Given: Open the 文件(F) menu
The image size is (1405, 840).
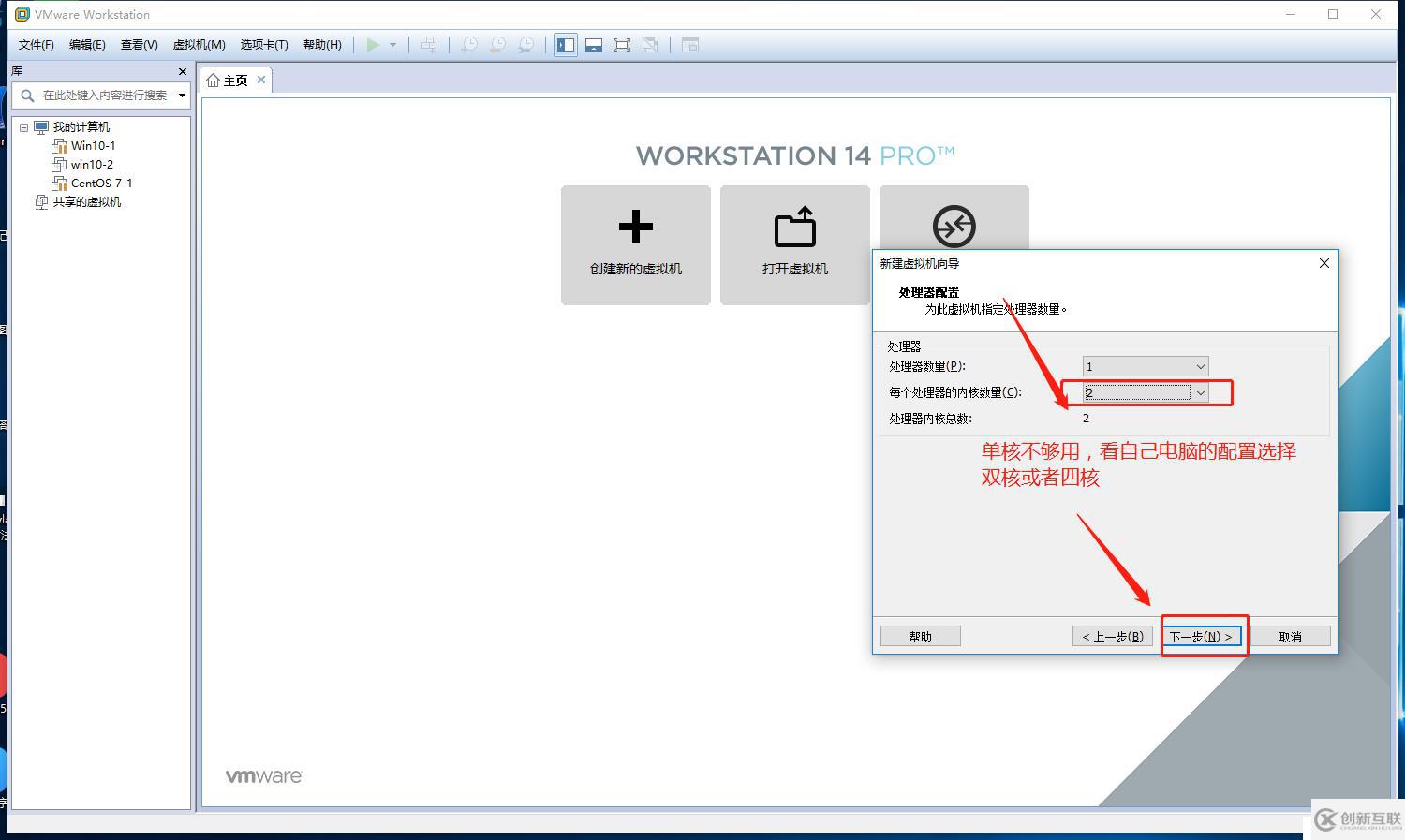Looking at the screenshot, I should point(37,45).
